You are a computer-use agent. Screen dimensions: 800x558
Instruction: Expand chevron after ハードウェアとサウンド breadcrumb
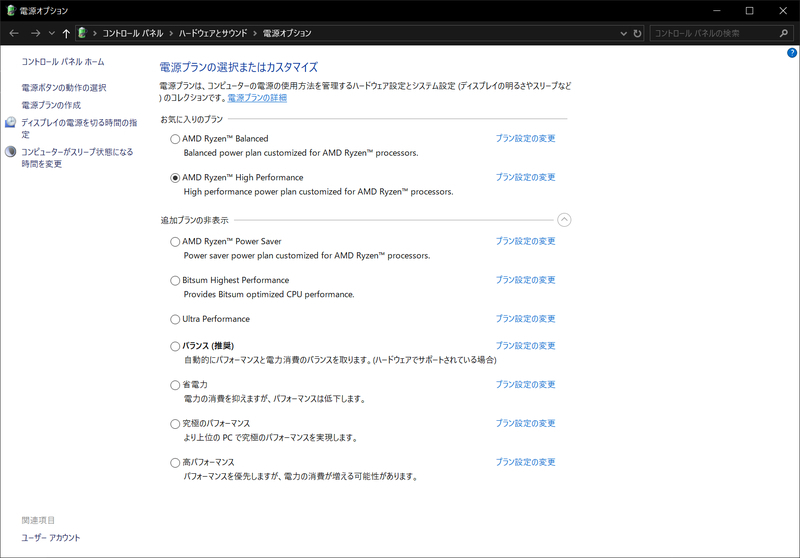(255, 33)
